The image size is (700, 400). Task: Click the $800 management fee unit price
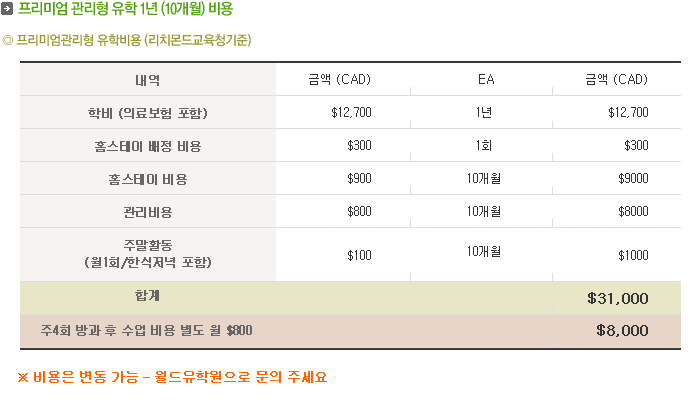pyautogui.click(x=359, y=212)
